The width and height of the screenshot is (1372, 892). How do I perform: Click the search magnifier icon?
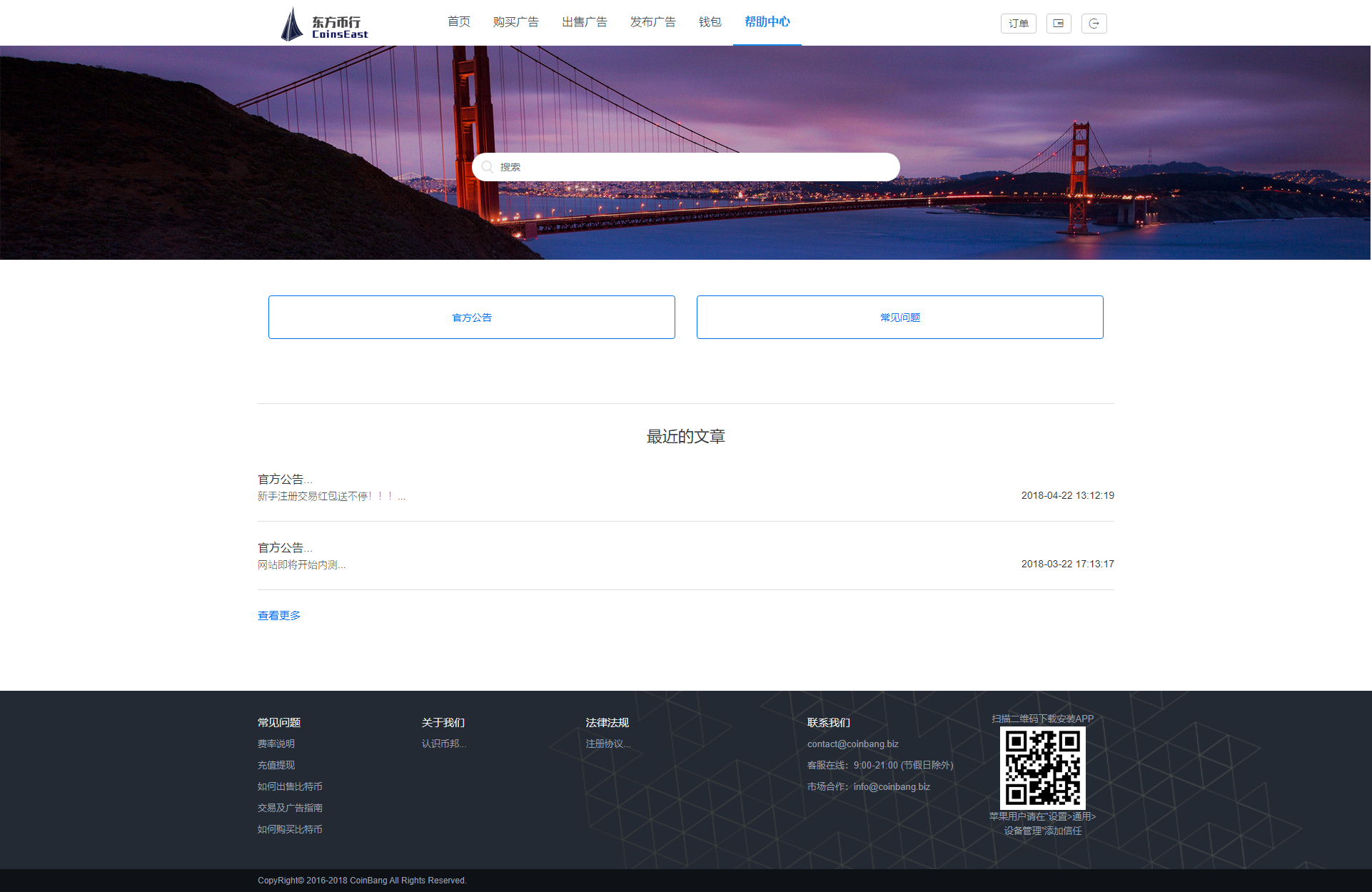tap(488, 167)
